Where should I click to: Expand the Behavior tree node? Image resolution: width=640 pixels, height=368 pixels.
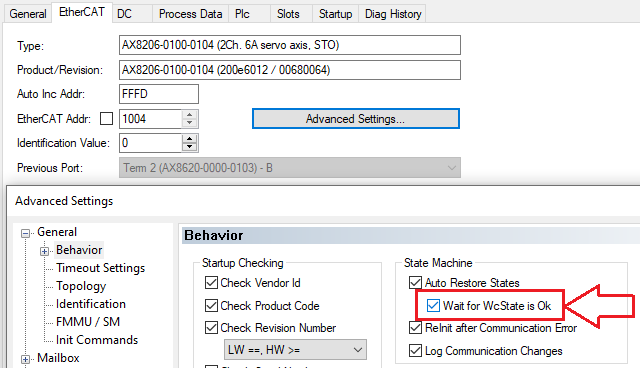(44, 251)
